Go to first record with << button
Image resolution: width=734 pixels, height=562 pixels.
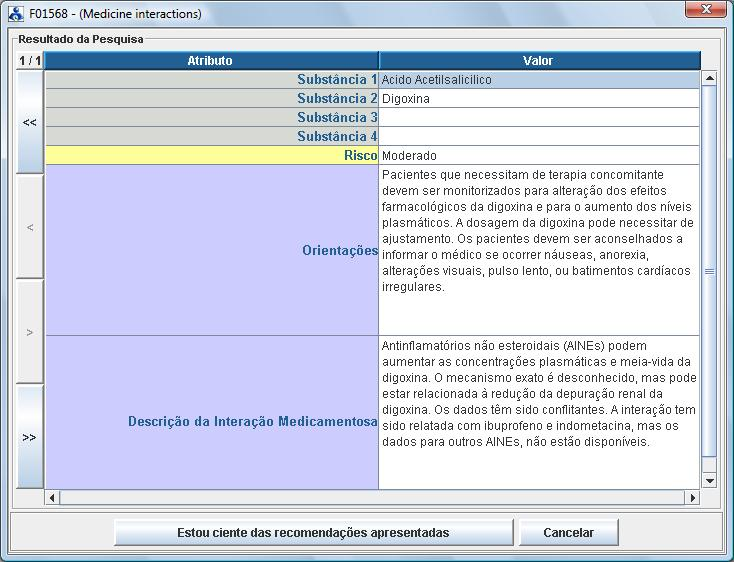point(29,122)
